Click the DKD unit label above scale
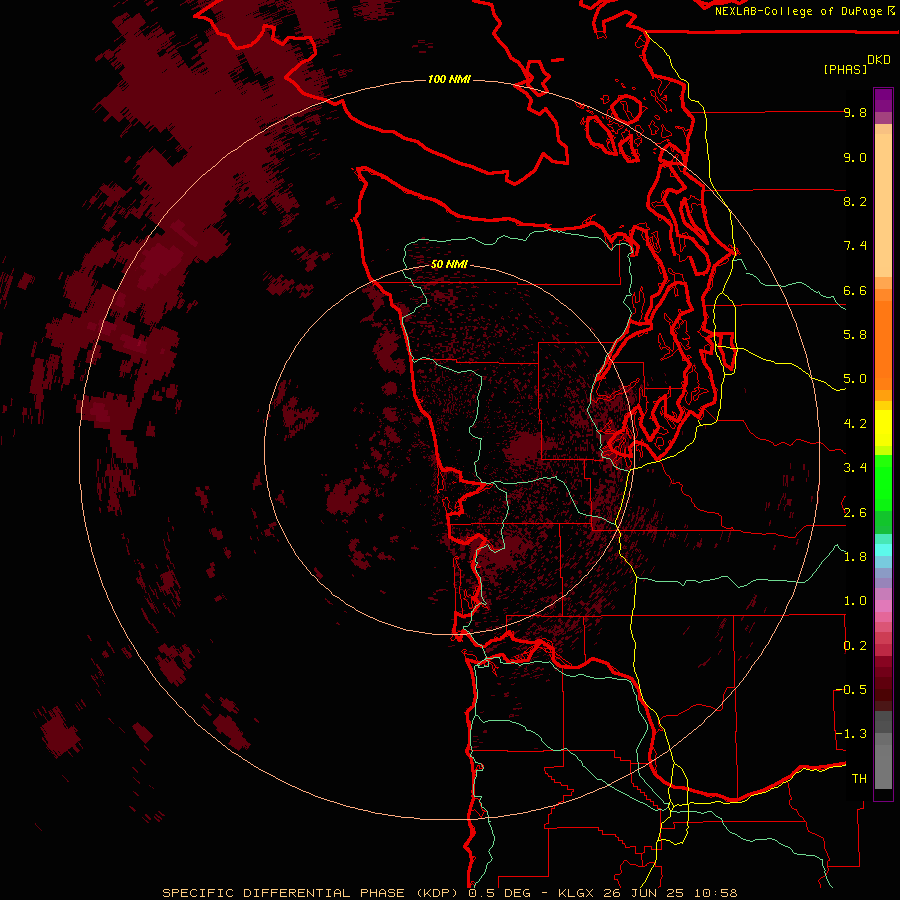The image size is (900, 900). (x=879, y=60)
